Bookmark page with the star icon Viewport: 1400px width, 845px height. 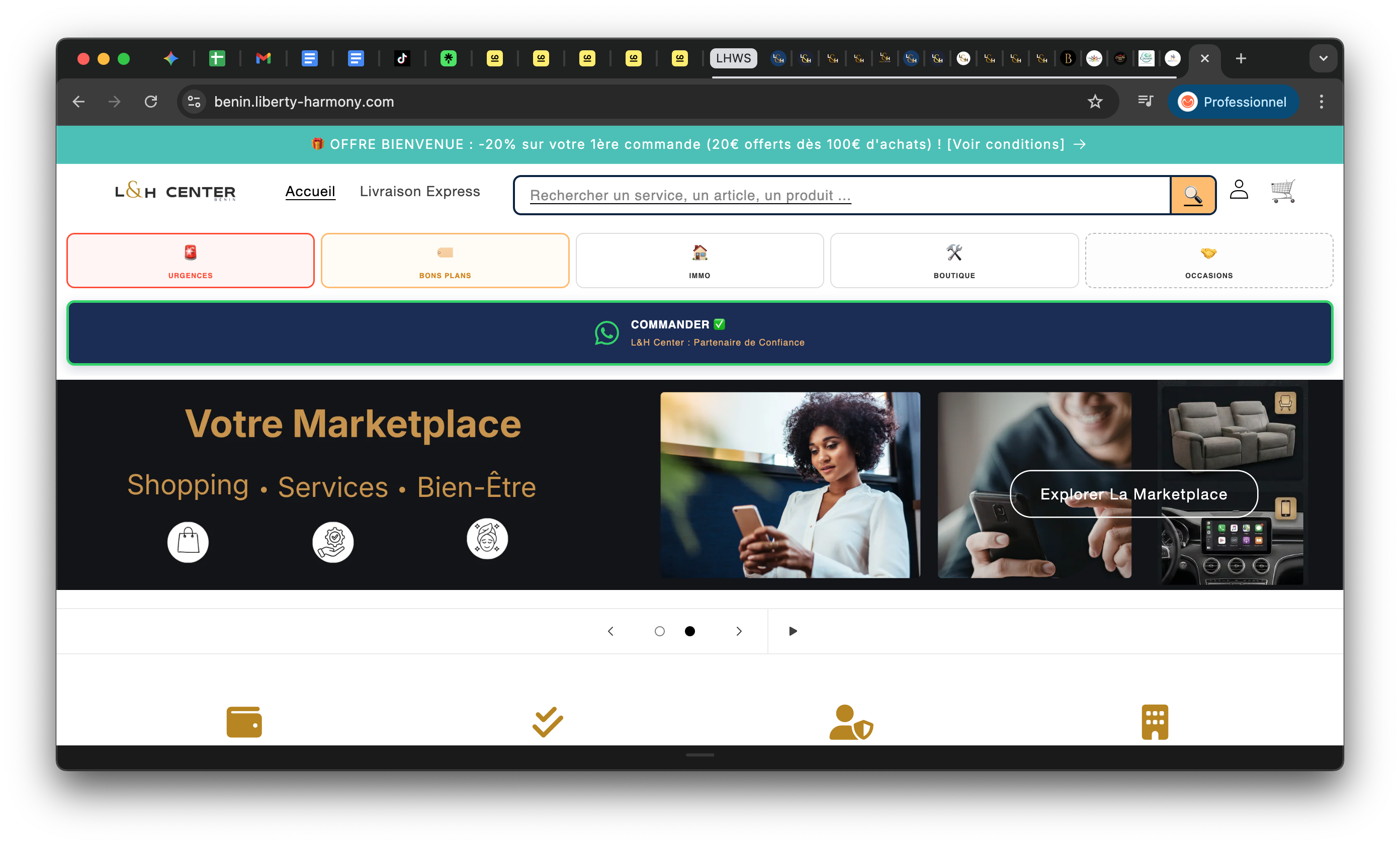click(1095, 102)
